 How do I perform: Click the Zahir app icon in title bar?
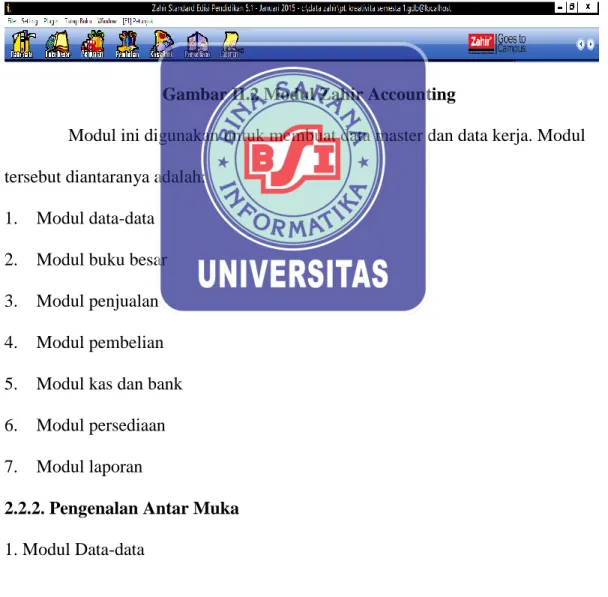(9, 8)
